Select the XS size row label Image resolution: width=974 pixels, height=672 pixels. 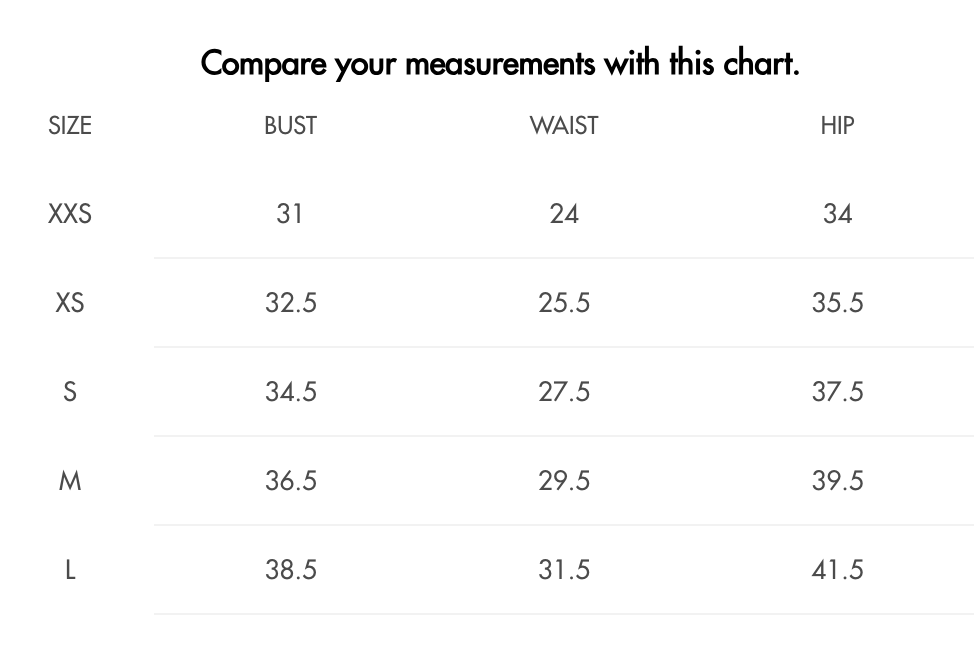point(70,303)
